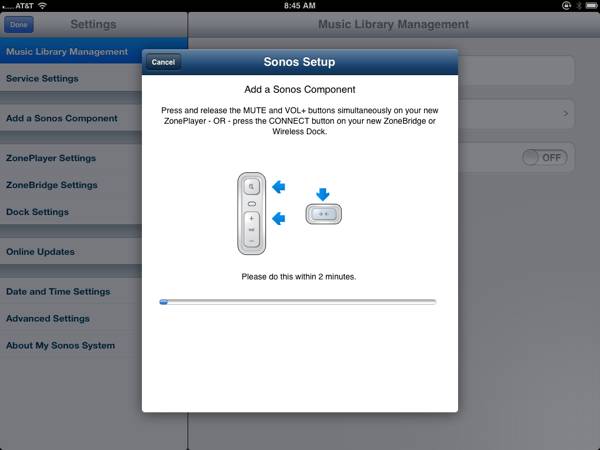This screenshot has width=600, height=450.
Task: Tap the orientation lock icon in the status bar
Action: point(566,5)
